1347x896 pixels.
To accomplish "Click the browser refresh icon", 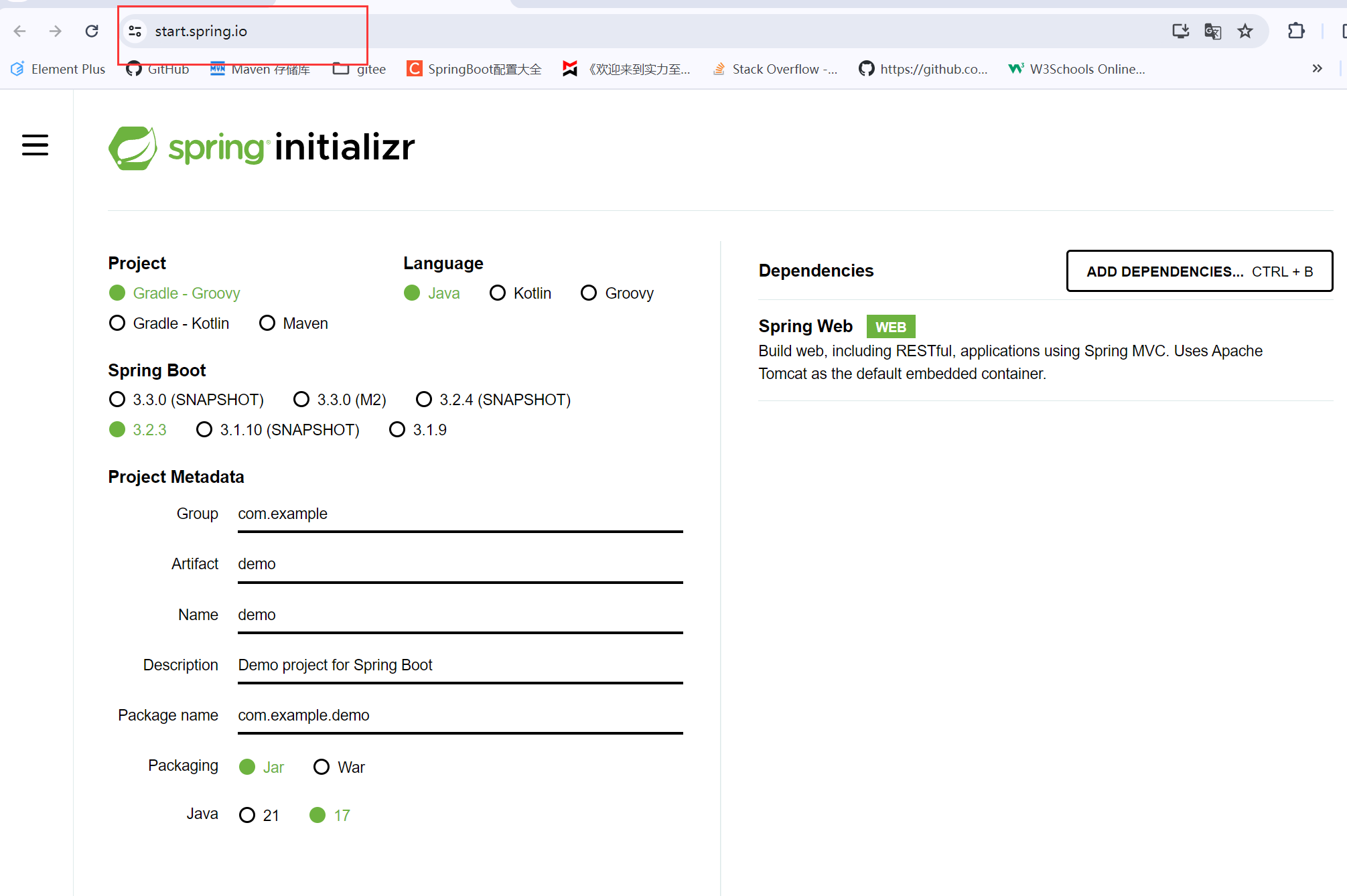I will (92, 31).
